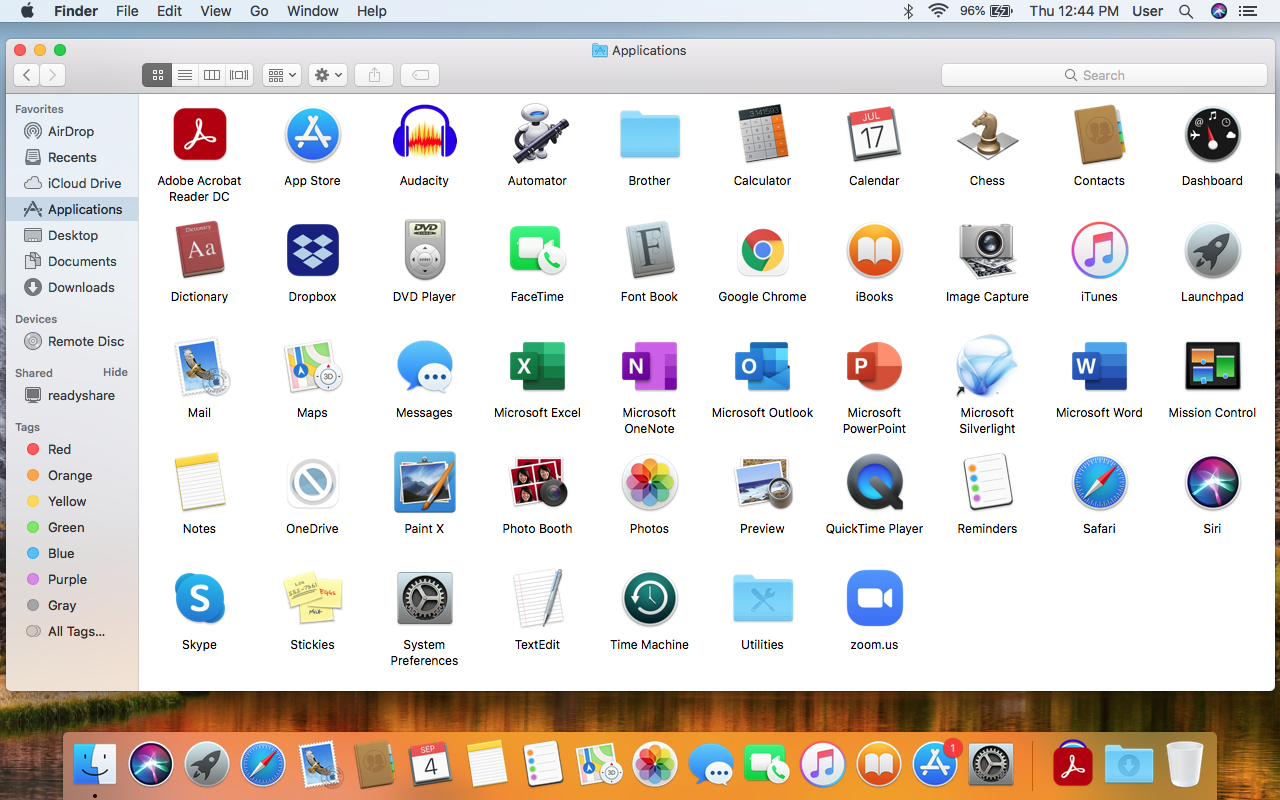1280x800 pixels.
Task: Select the zoom.us app icon
Action: 874,598
